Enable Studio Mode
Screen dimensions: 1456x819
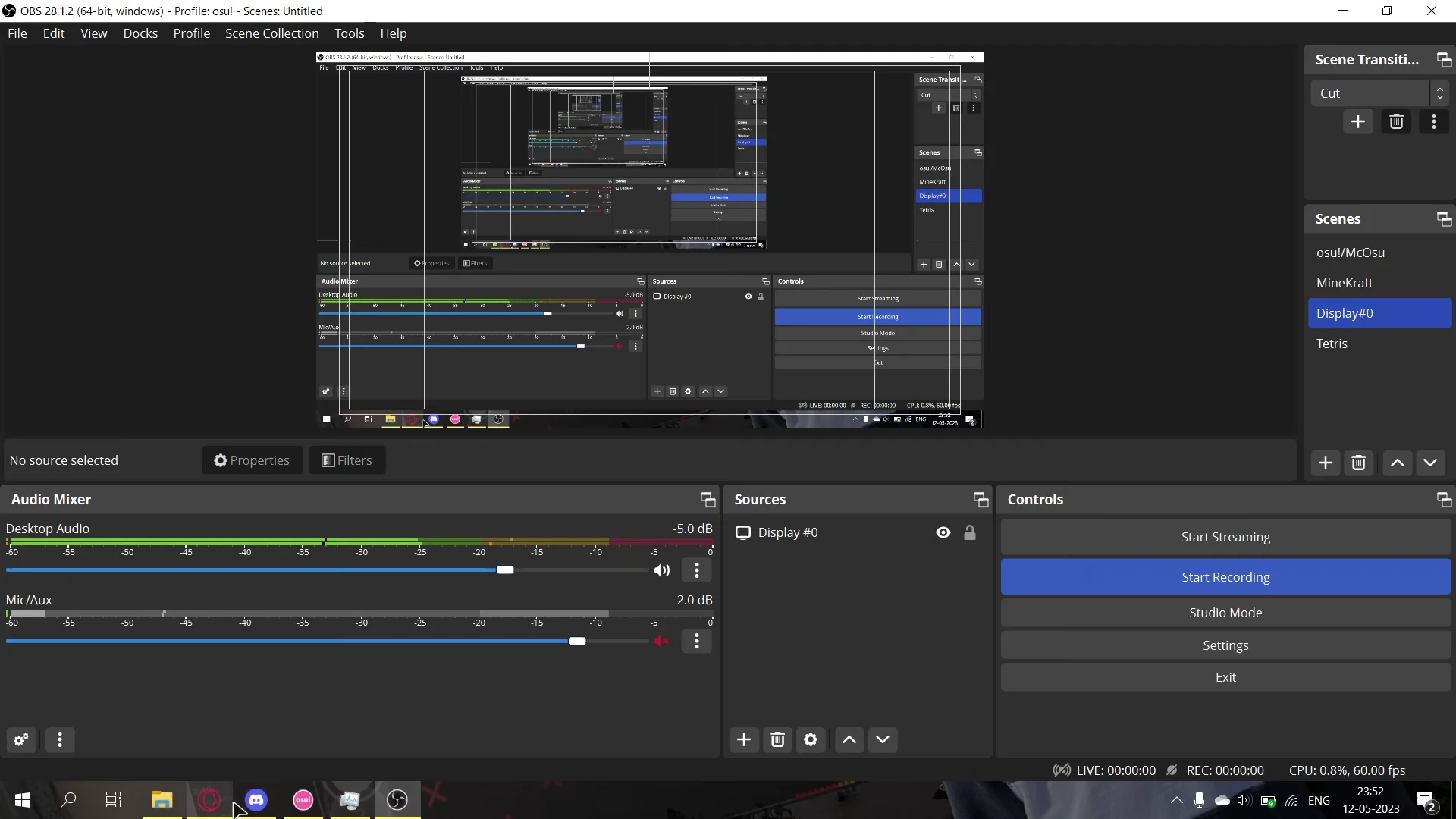pos(1225,612)
